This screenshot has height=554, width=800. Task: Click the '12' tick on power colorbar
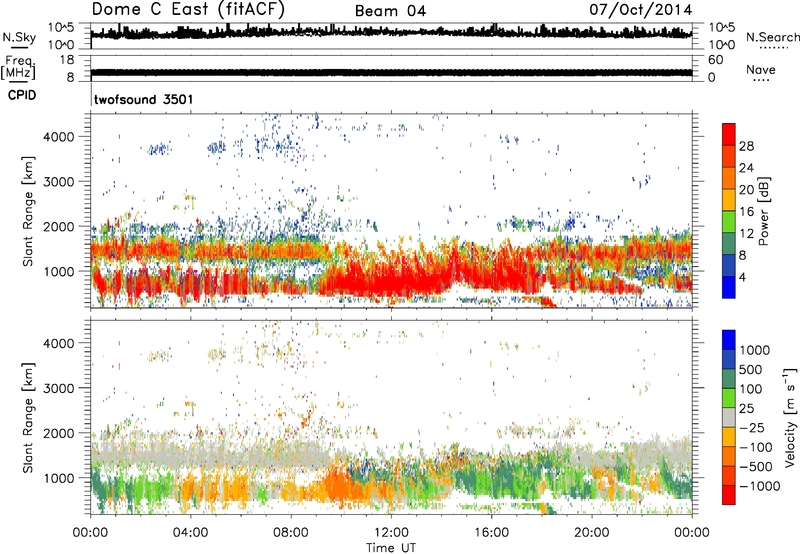[746, 233]
